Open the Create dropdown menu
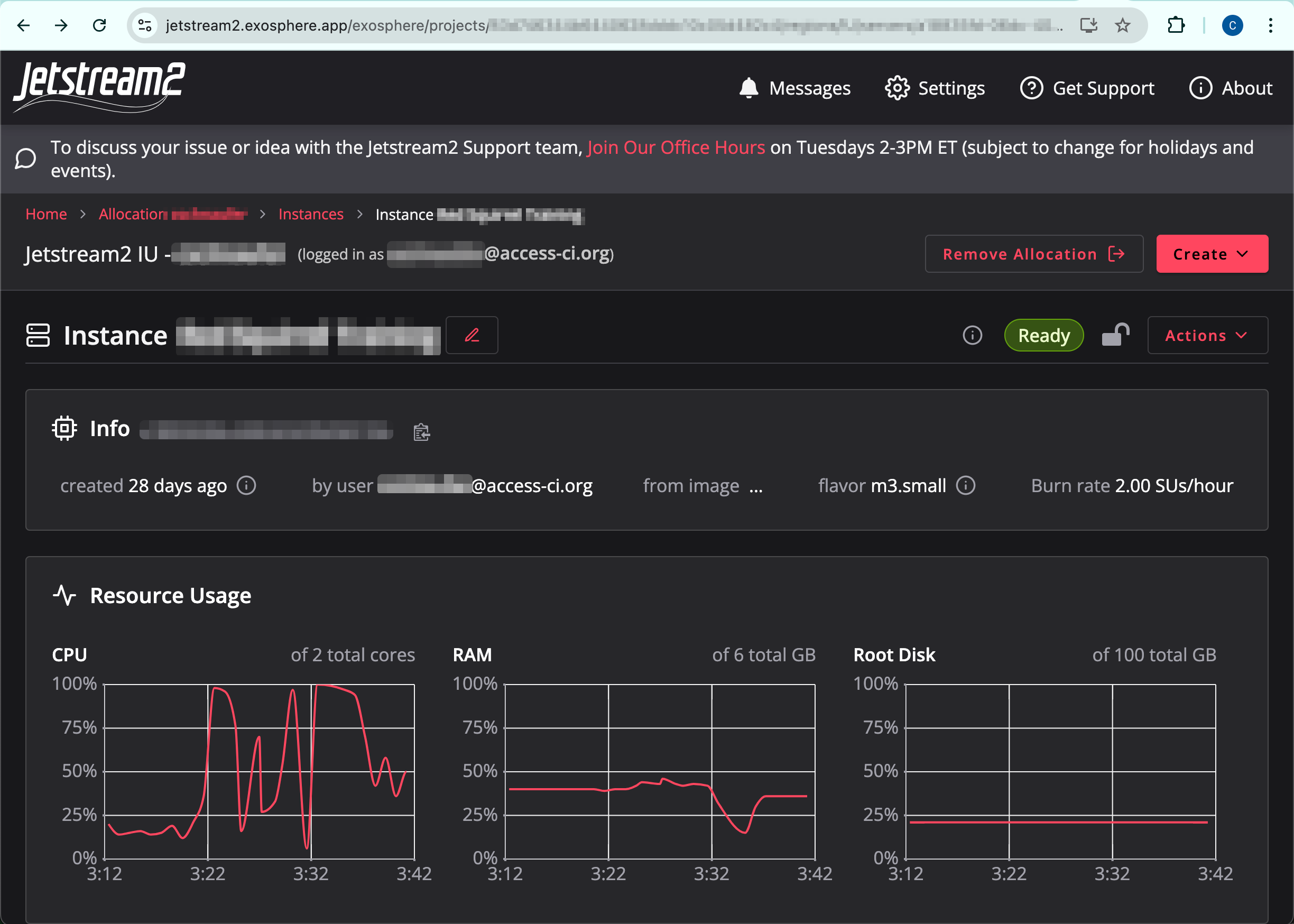Image resolution: width=1294 pixels, height=924 pixels. coord(1212,254)
